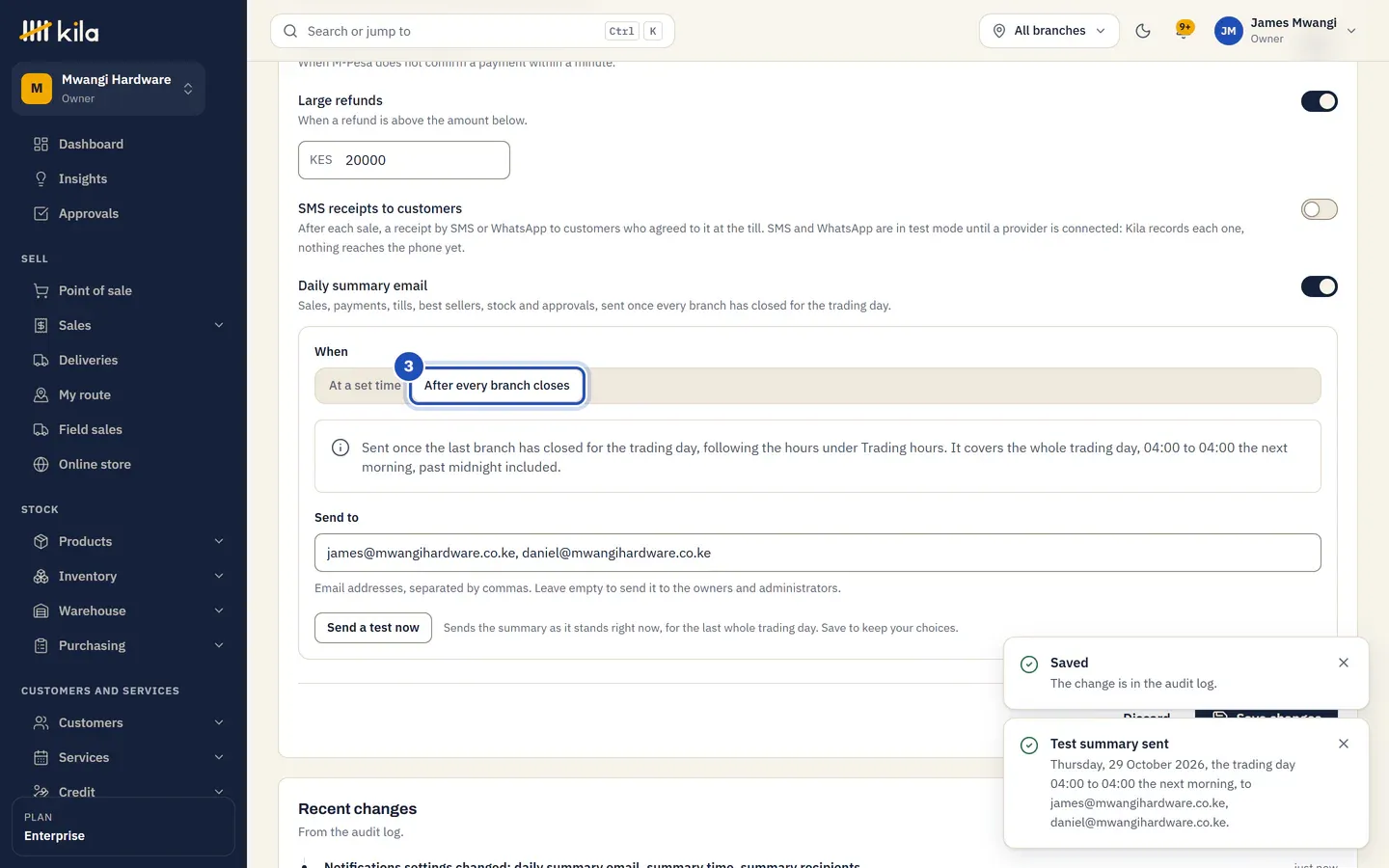The width and height of the screenshot is (1389, 868).
Task: Click the info icon in the summary note
Action: pyautogui.click(x=340, y=448)
